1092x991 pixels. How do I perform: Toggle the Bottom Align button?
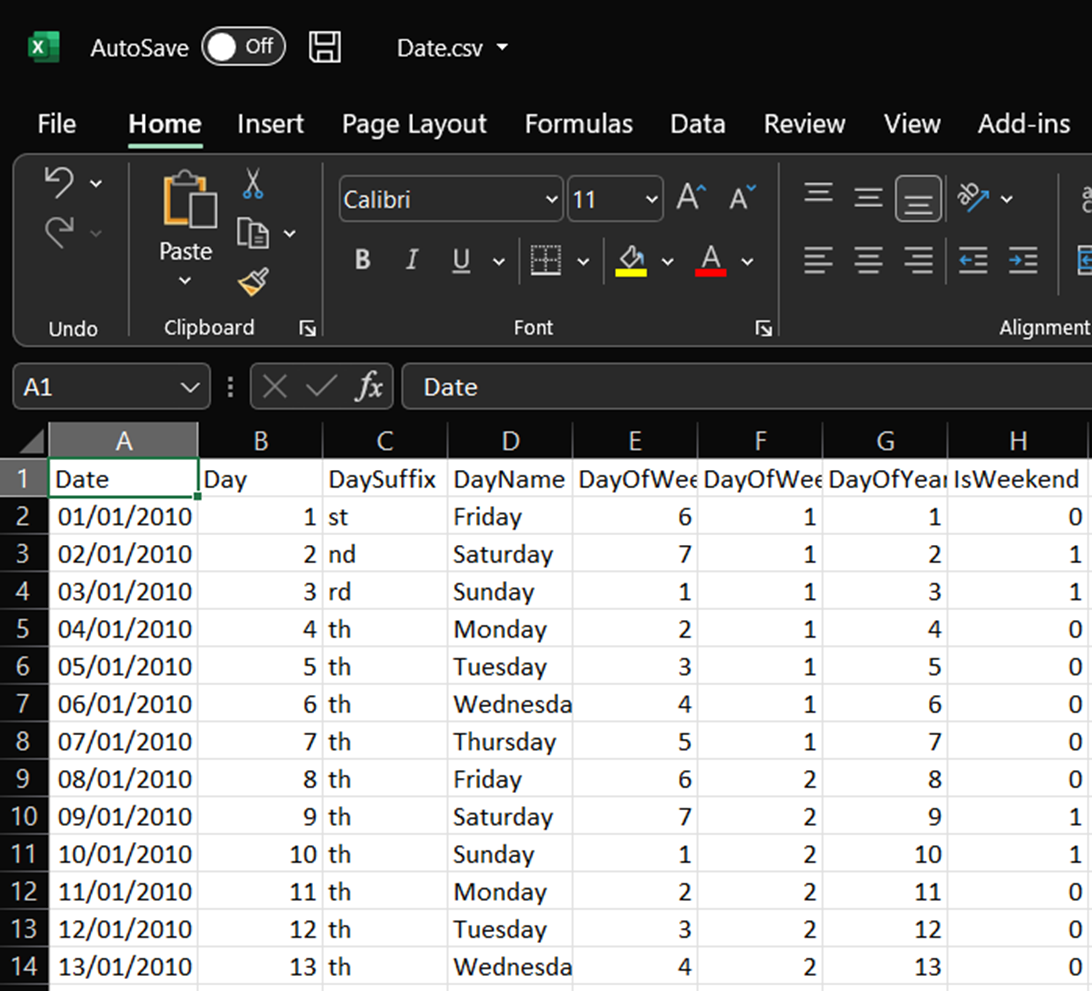coord(918,199)
